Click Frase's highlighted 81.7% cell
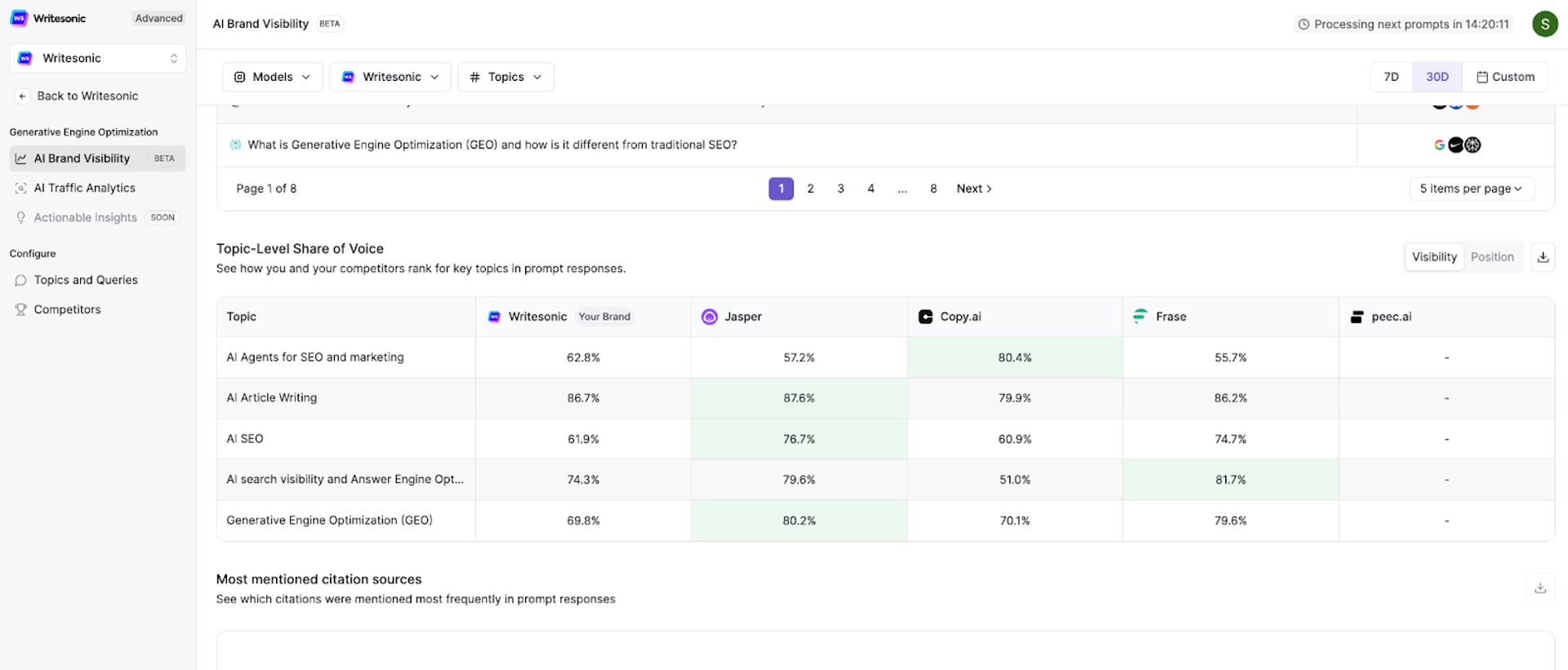The image size is (1568, 670). point(1230,480)
